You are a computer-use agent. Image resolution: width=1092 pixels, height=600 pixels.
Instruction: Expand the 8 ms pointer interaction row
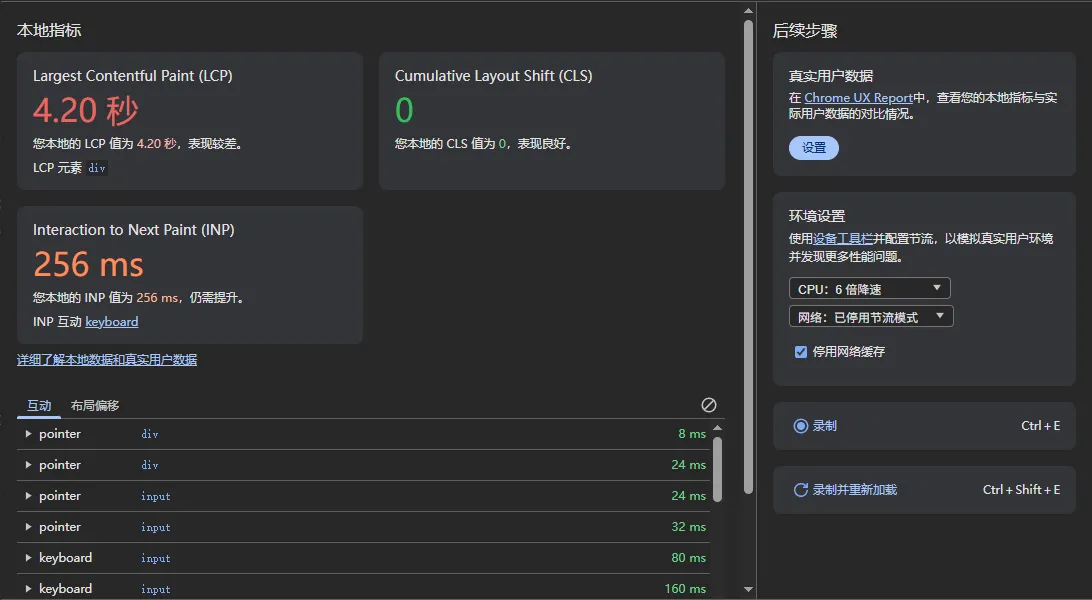click(x=29, y=434)
